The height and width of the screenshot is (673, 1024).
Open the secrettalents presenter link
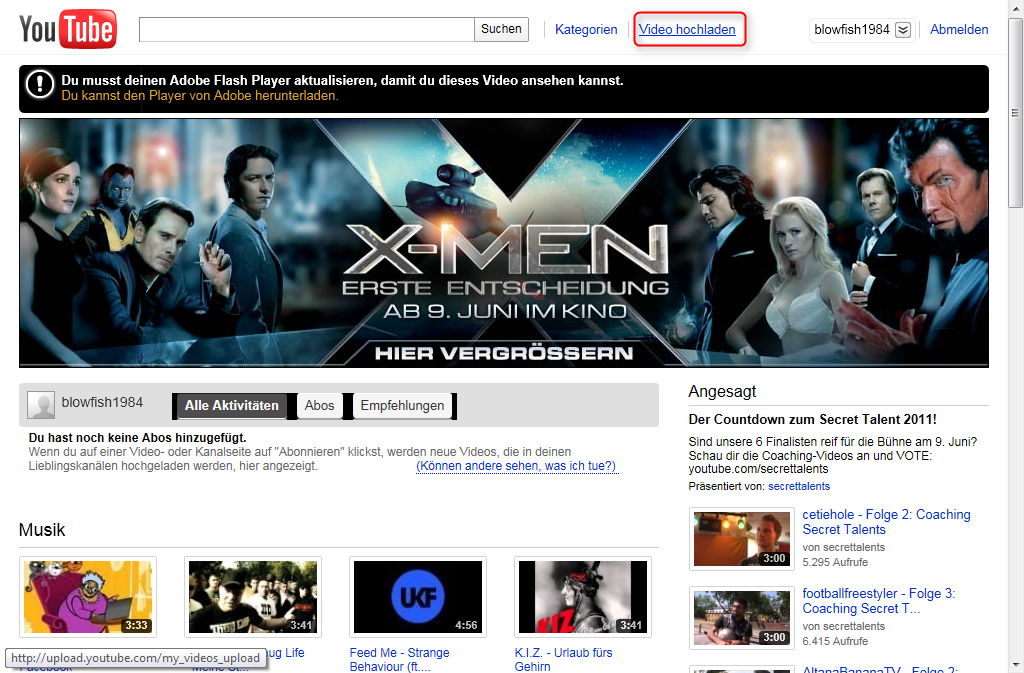pos(798,486)
